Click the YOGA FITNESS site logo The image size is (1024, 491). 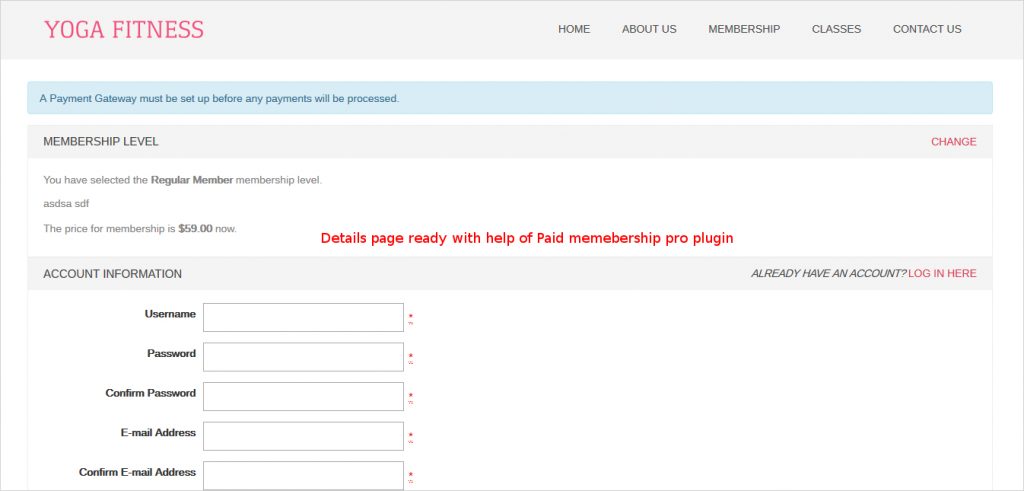(124, 30)
